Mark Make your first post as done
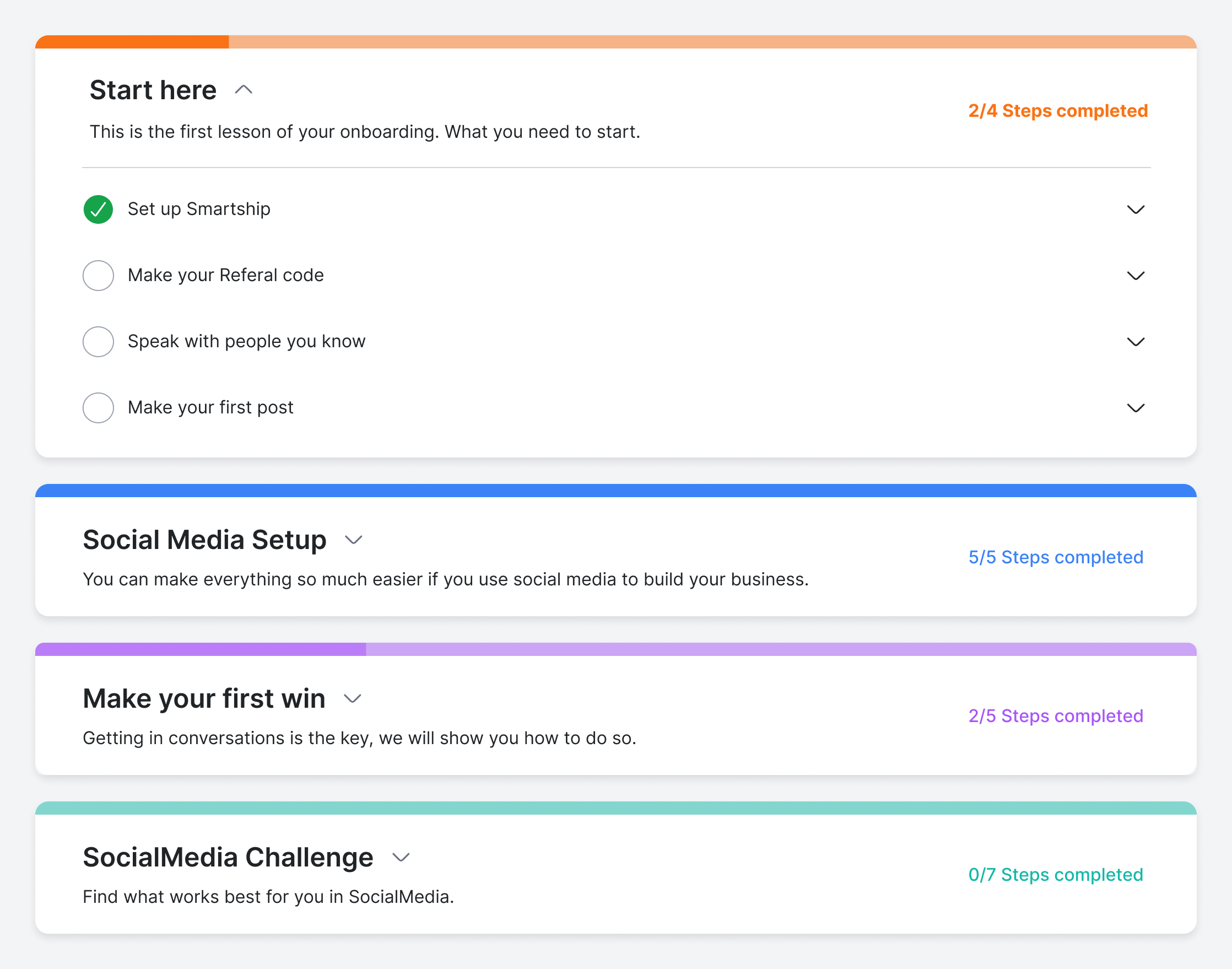 pyautogui.click(x=98, y=408)
